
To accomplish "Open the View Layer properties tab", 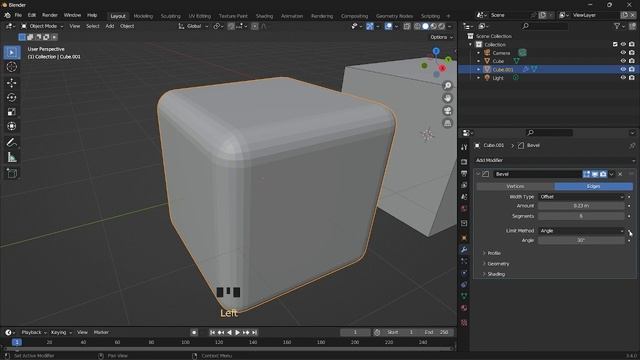I will 464,185.
